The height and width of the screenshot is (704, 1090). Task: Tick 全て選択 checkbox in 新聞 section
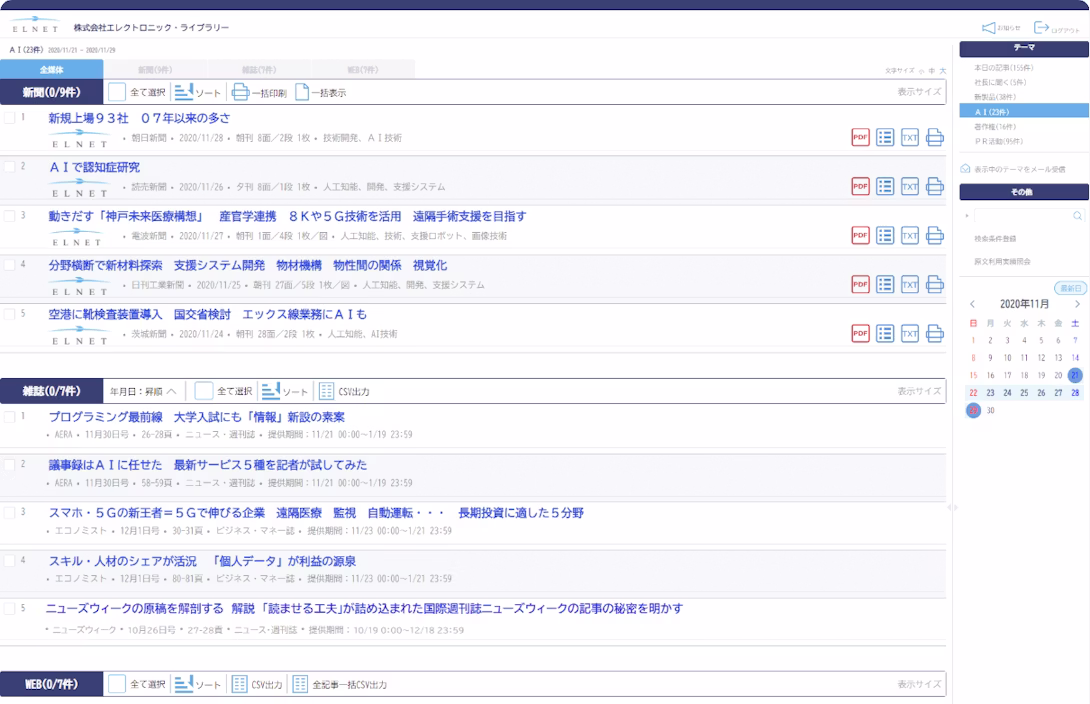(117, 93)
